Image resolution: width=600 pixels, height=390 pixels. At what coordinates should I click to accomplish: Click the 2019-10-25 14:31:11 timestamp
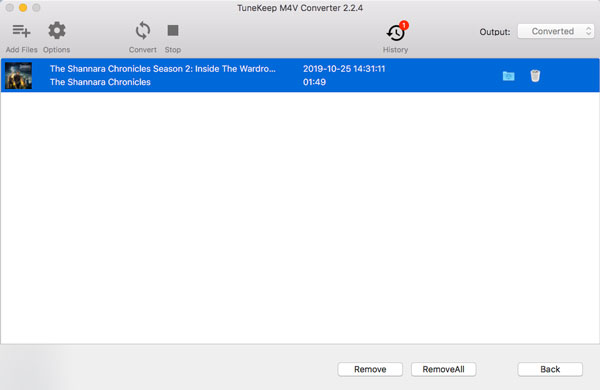coord(344,69)
